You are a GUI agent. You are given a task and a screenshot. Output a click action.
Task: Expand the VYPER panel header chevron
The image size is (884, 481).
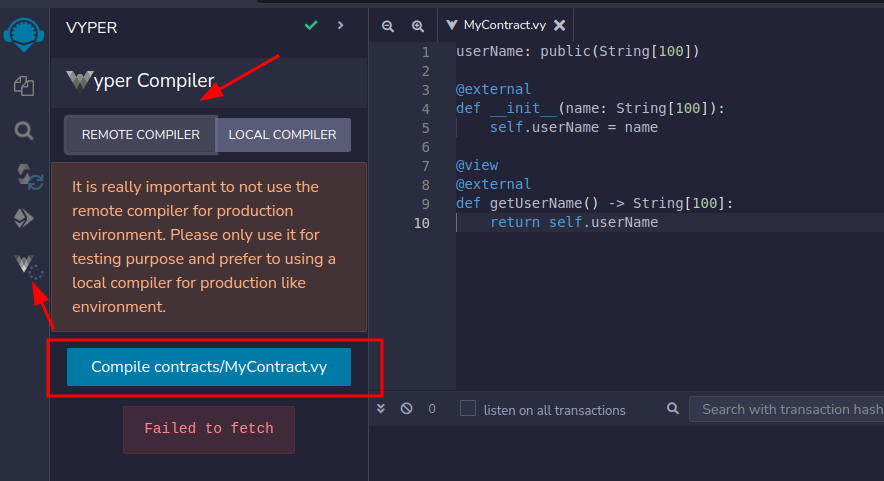click(x=341, y=25)
